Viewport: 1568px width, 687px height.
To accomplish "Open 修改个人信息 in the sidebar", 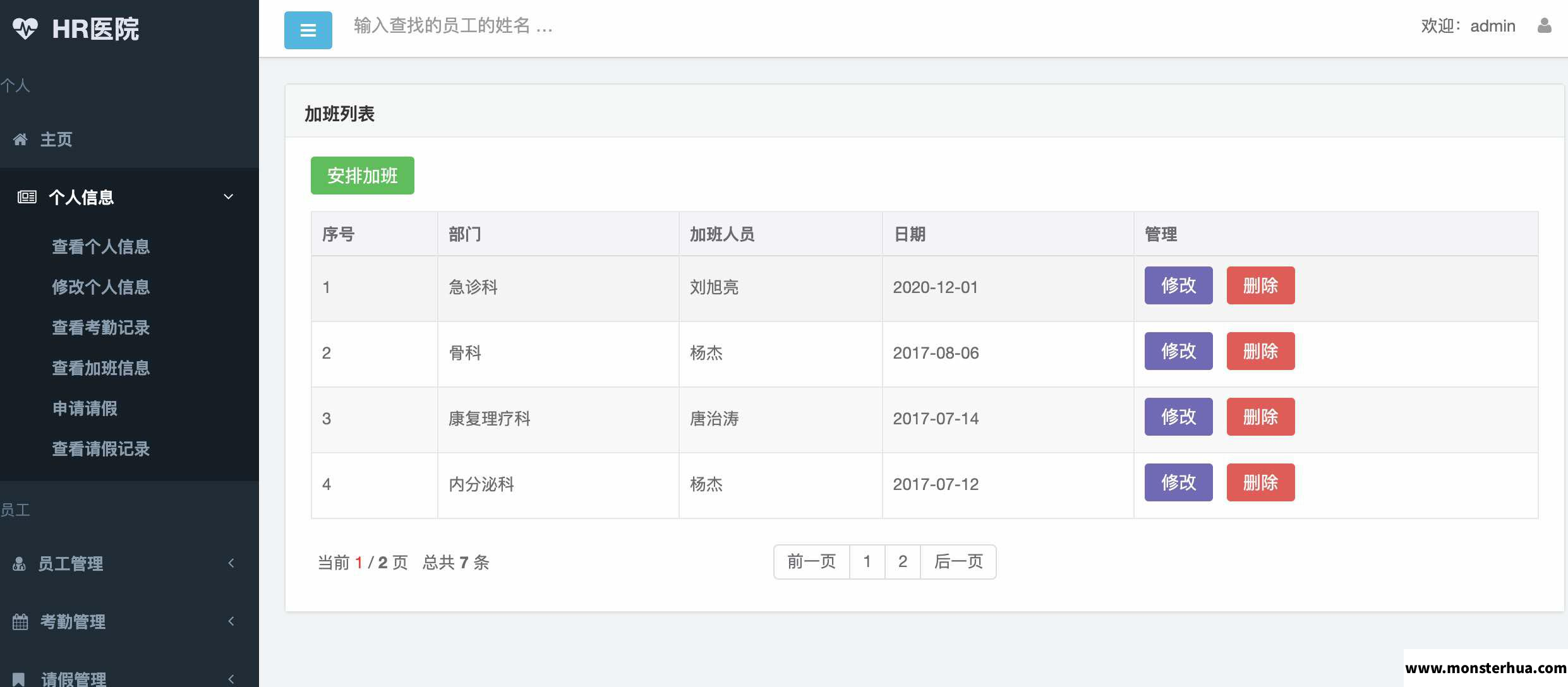I will point(101,287).
